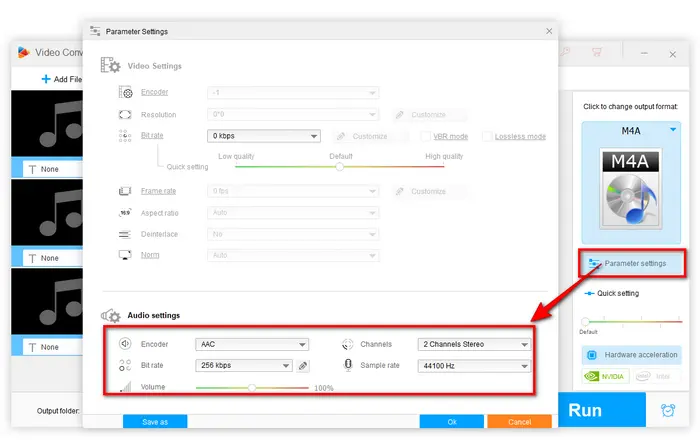Click the Norm monitor icon
The width and height of the screenshot is (700, 440).
click(x=125, y=255)
